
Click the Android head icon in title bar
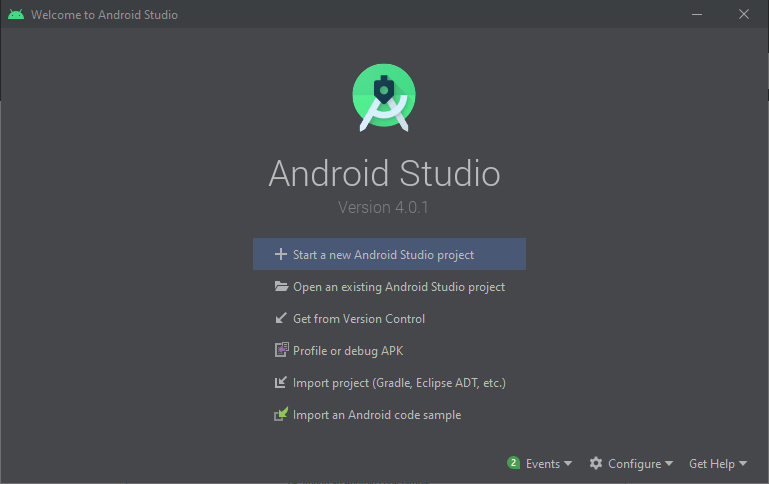(16, 14)
